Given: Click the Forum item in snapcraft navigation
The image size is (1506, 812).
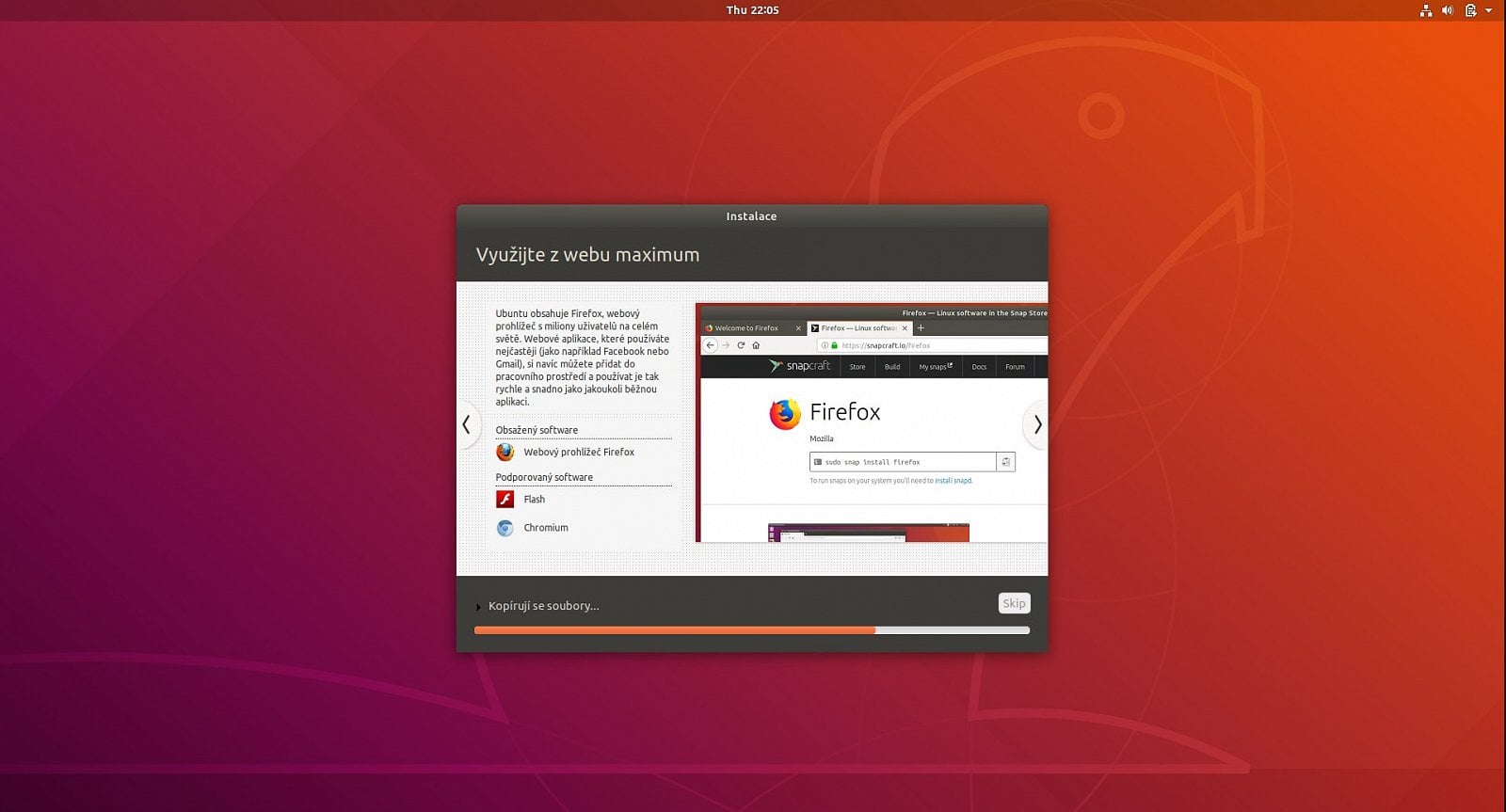Looking at the screenshot, I should coord(1015,367).
